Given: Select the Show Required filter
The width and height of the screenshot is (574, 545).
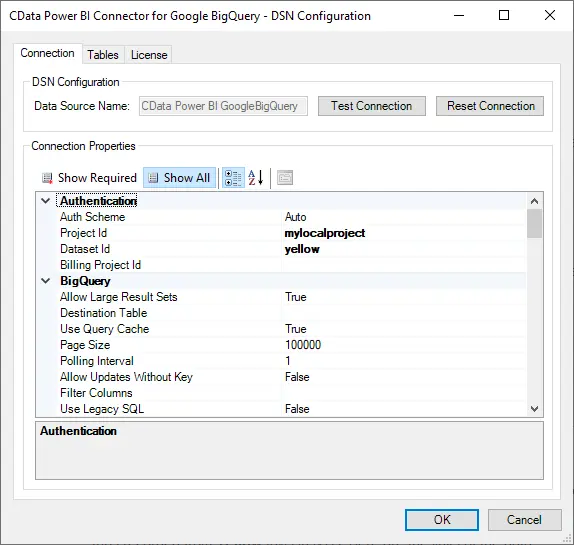Looking at the screenshot, I should pos(89,178).
